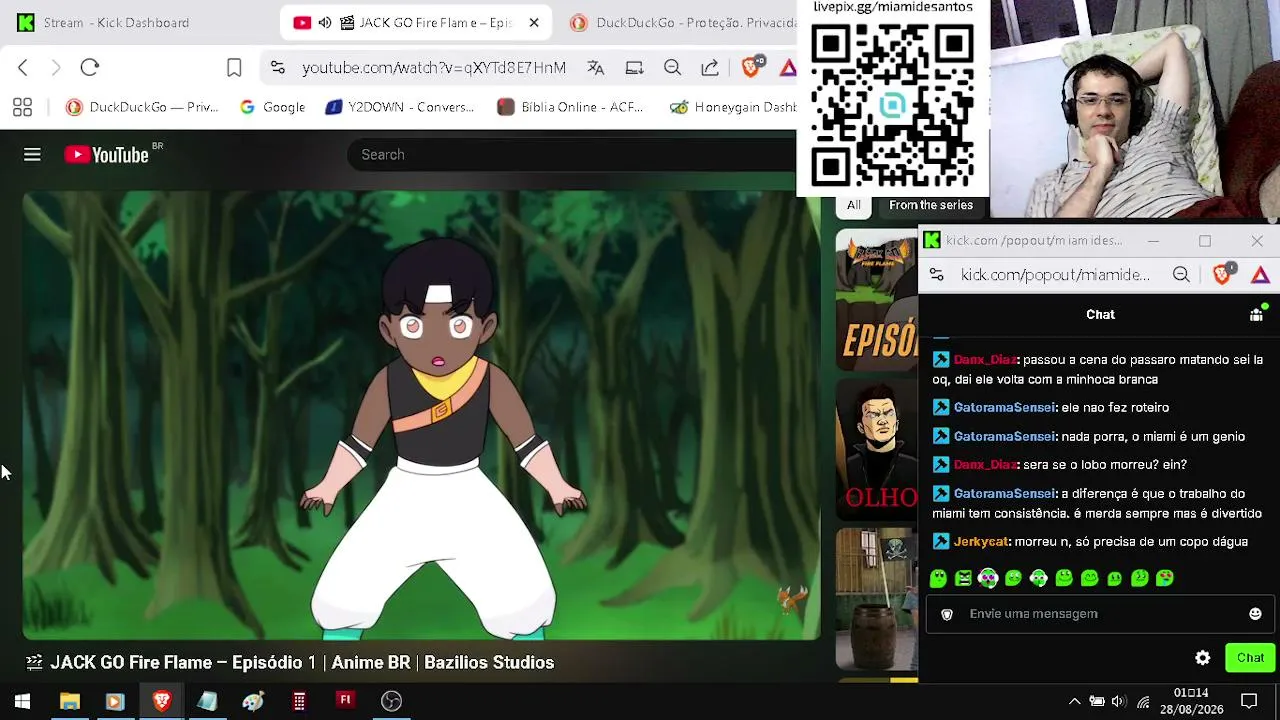The image size is (1280, 720).
Task: Go to the YouTube home logo
Action: coord(107,154)
